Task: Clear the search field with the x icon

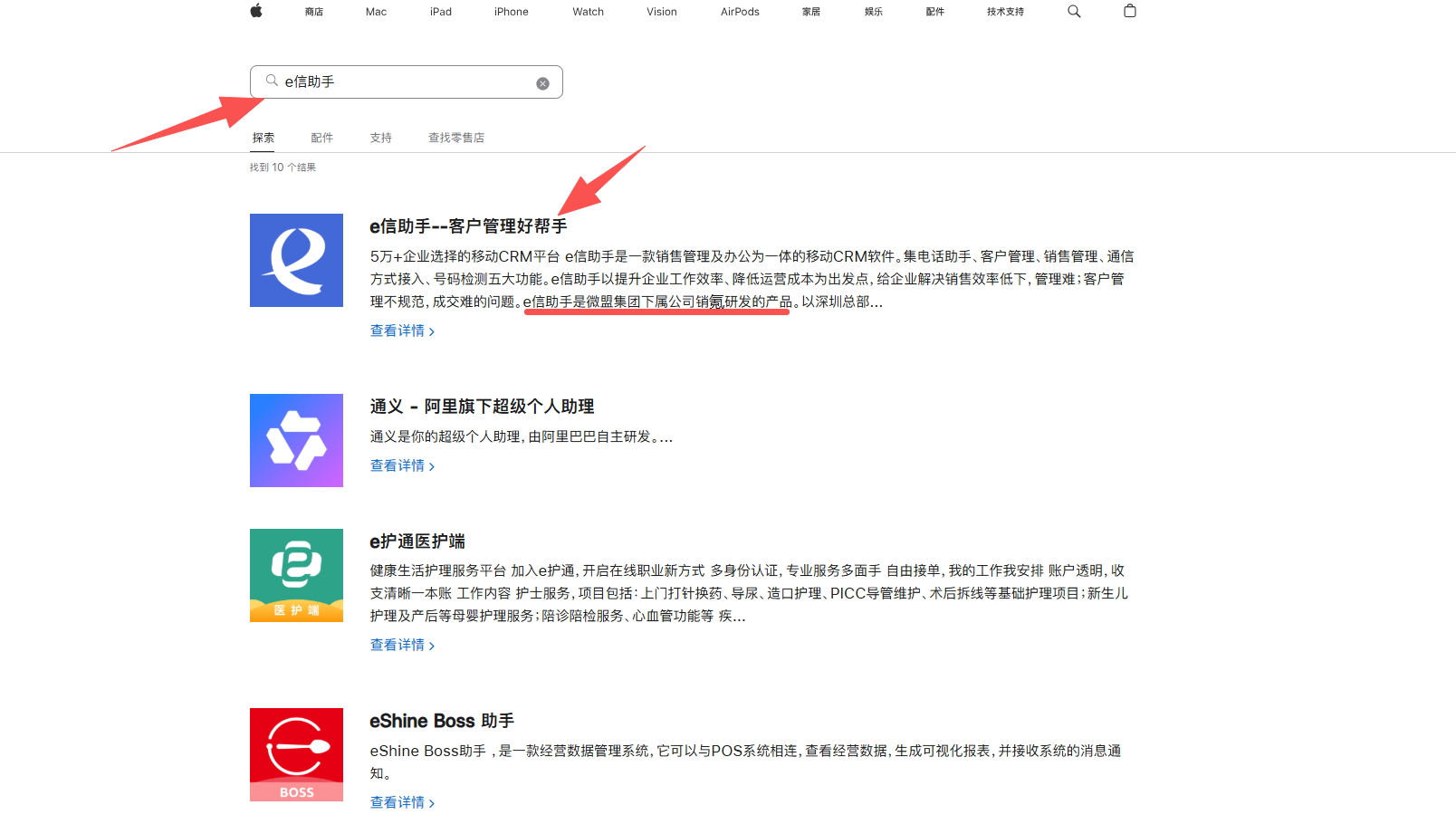Action: click(x=543, y=82)
